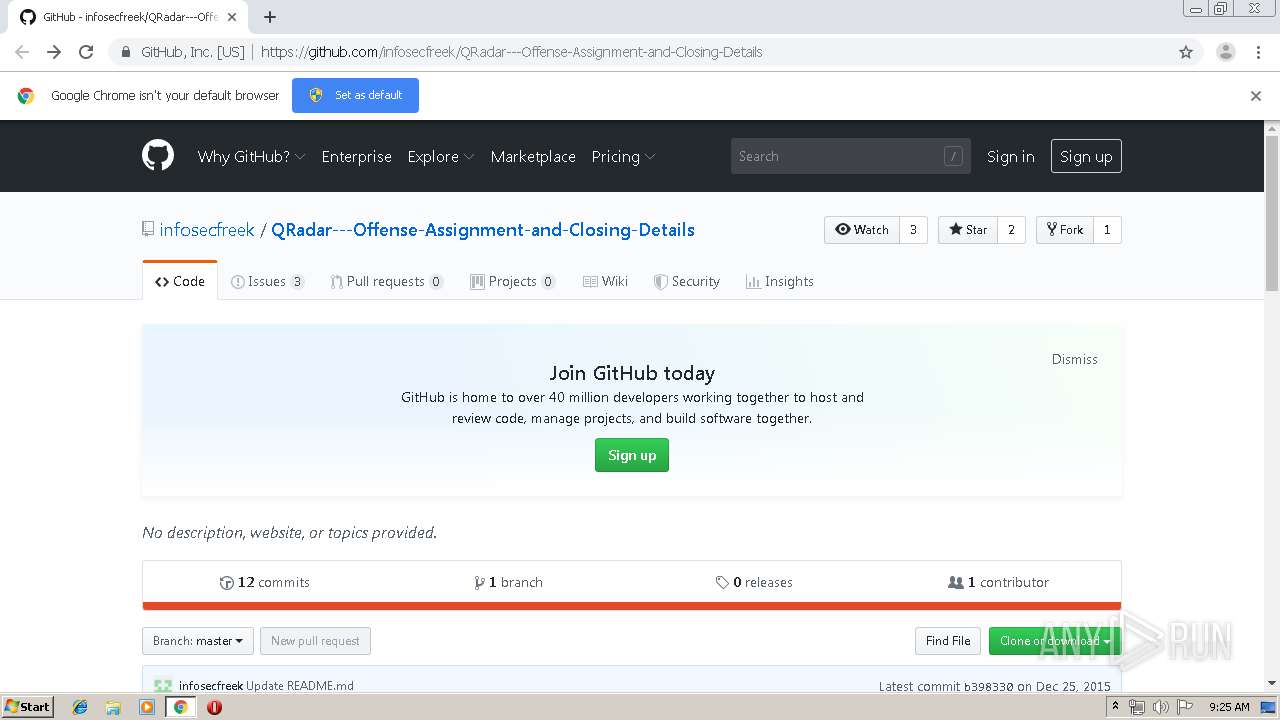Click the stargazers count 2

coord(1011,230)
